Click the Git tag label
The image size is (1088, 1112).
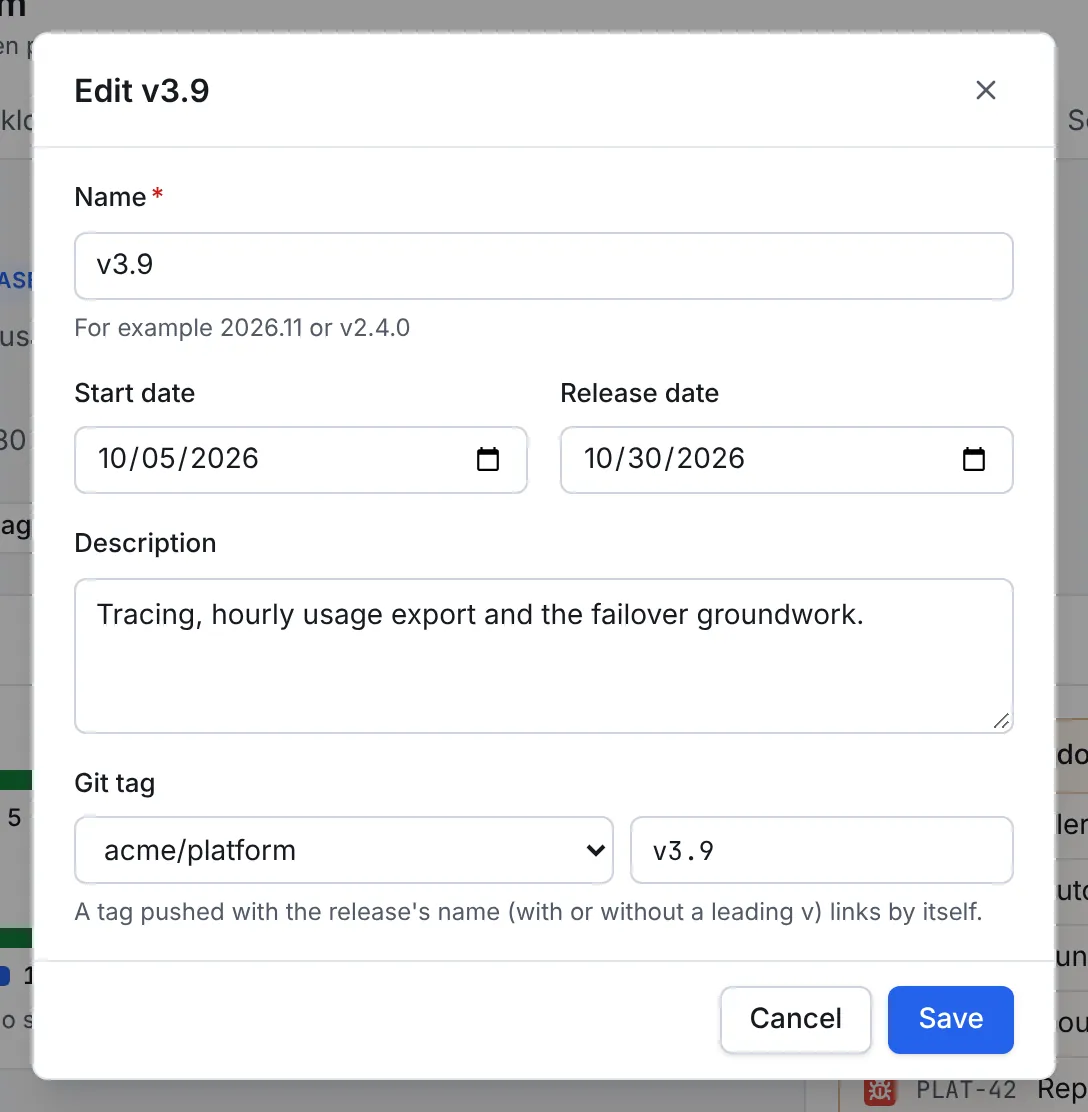115,783
